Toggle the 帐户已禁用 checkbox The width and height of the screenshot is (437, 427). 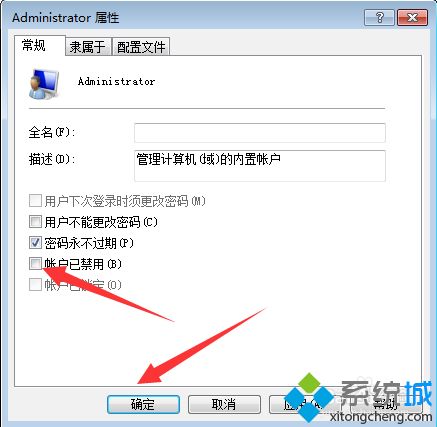pyautogui.click(x=35, y=264)
